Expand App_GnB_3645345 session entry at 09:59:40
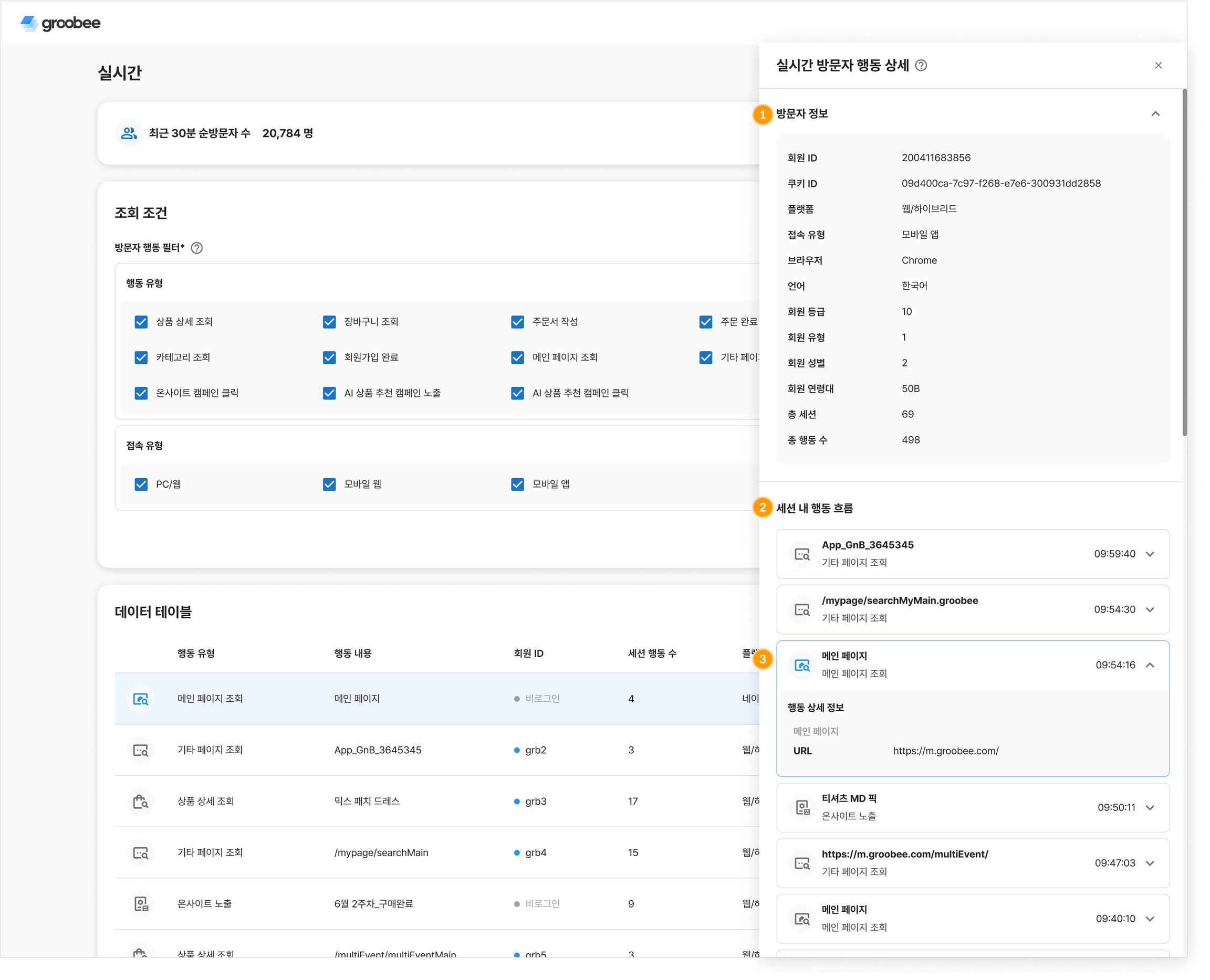 (x=1150, y=554)
